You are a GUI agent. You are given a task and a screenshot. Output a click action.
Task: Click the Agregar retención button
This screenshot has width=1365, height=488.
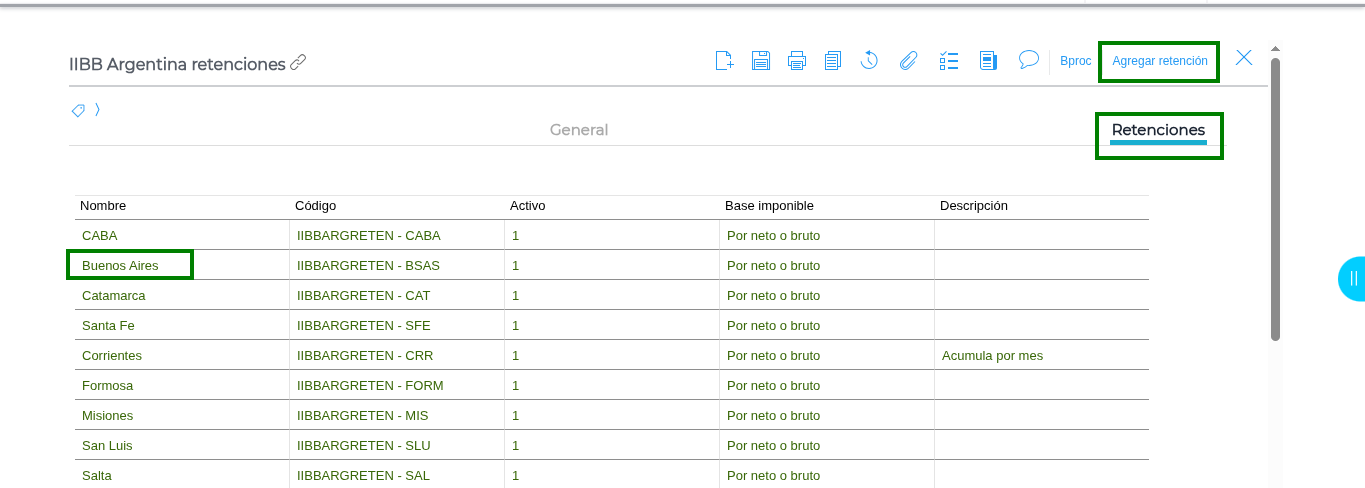(x=1159, y=61)
